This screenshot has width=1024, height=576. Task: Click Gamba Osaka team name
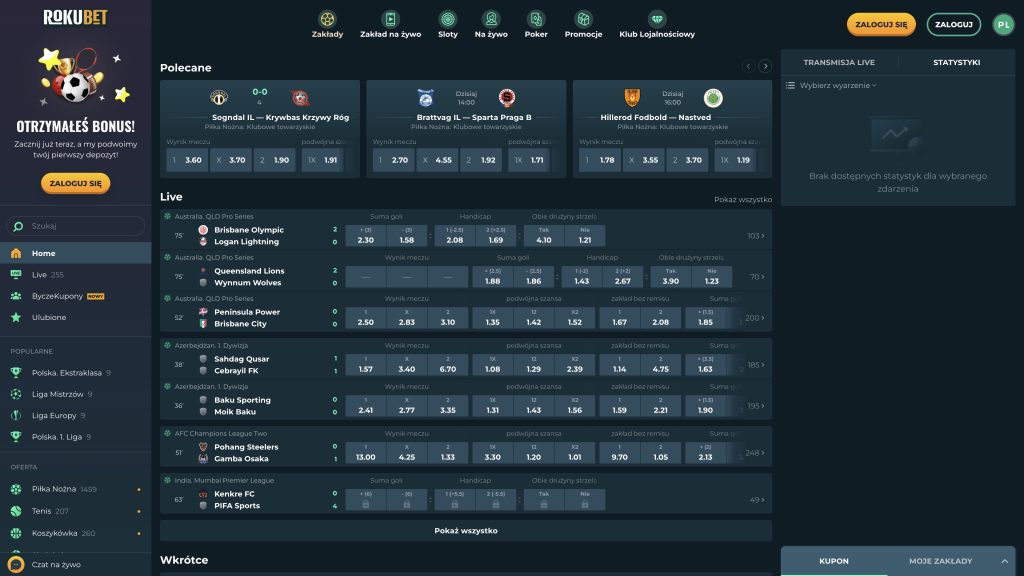(241, 459)
